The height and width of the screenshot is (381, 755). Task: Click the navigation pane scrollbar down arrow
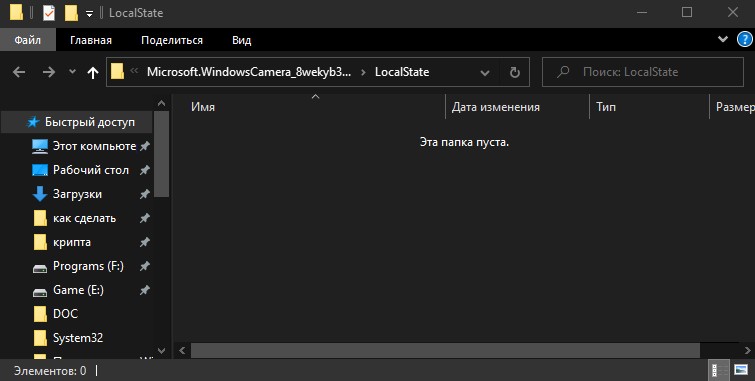pyautogui.click(x=161, y=351)
